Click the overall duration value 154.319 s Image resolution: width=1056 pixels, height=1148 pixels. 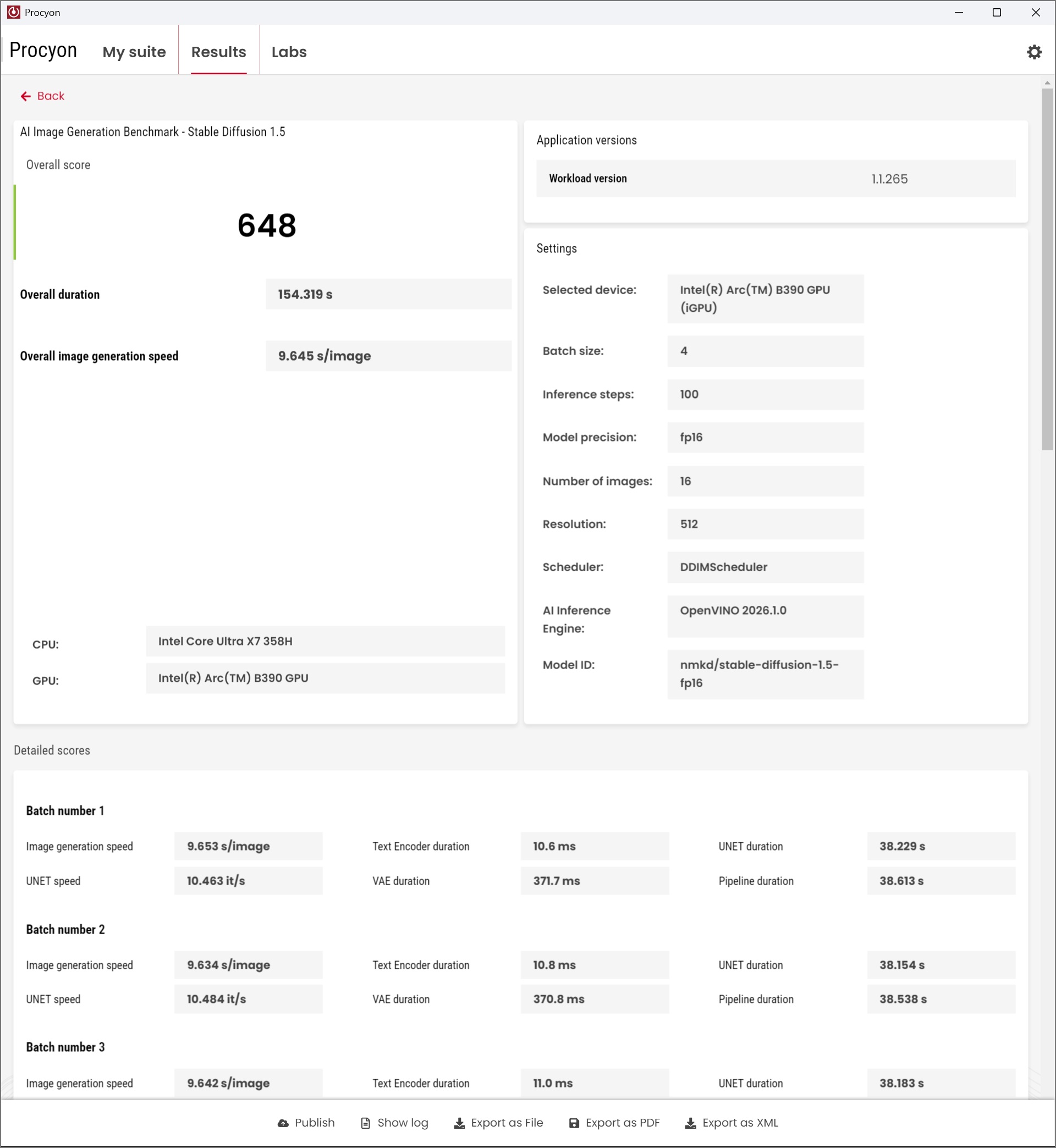(x=388, y=294)
